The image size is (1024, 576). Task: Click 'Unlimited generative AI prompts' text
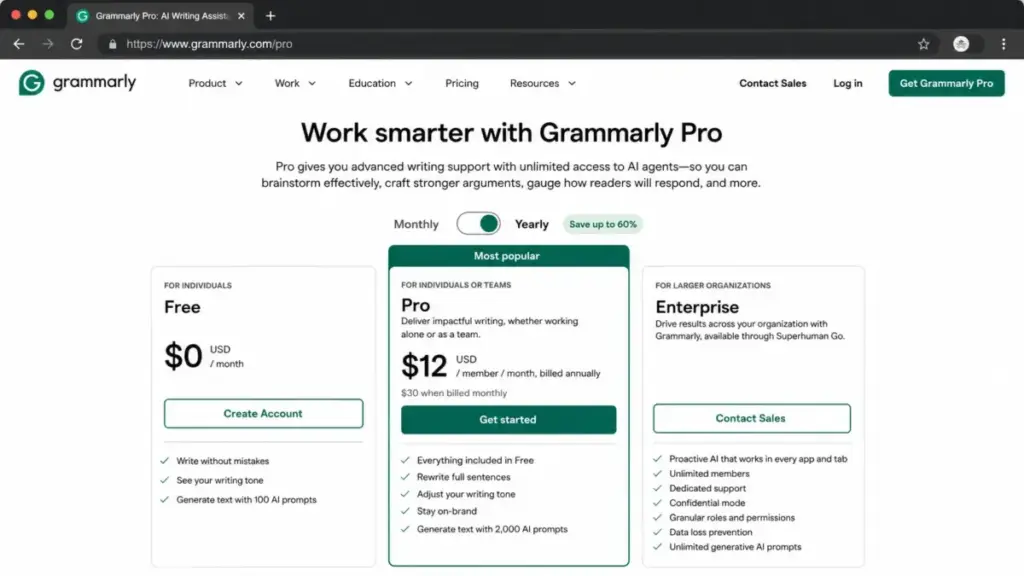point(735,547)
